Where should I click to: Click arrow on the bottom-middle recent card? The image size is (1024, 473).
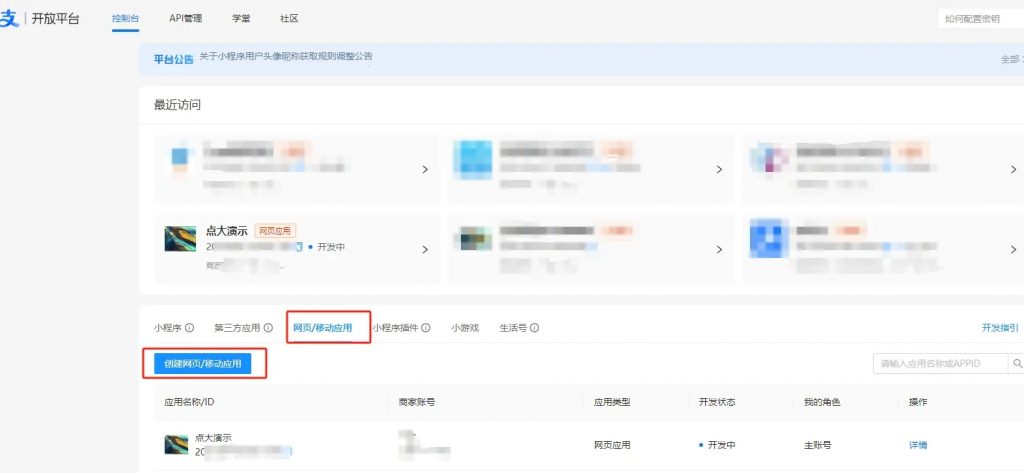click(719, 249)
